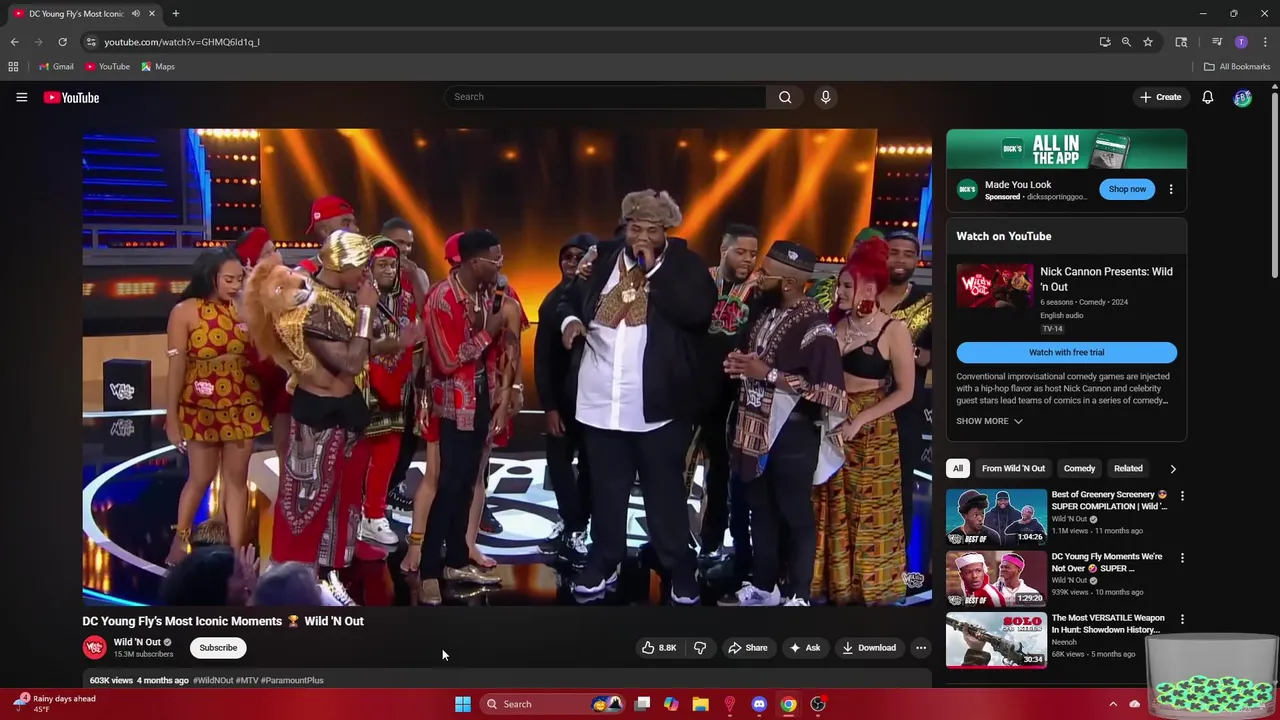Open a new tab with plus button
The width and height of the screenshot is (1280, 720).
click(175, 14)
